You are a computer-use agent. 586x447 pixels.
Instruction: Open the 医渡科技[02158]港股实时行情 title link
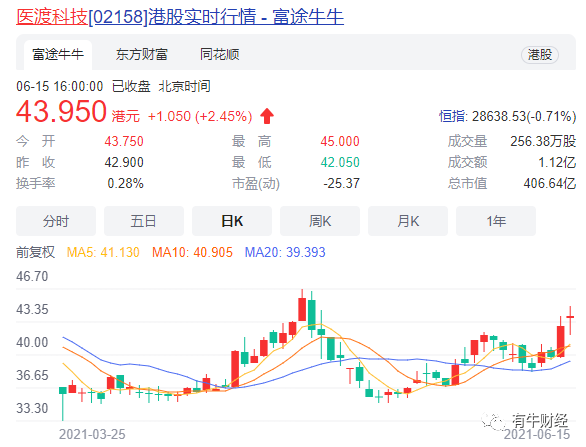tap(180, 17)
